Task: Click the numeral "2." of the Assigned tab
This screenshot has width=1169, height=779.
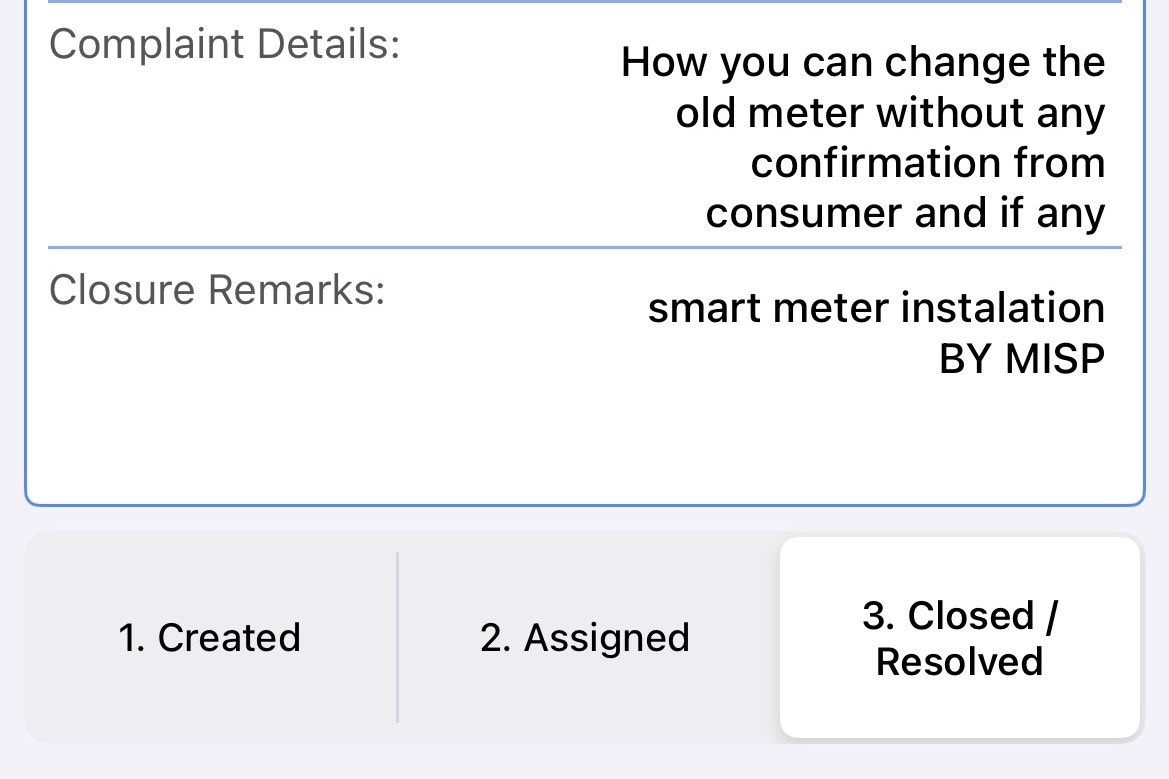Action: point(495,638)
